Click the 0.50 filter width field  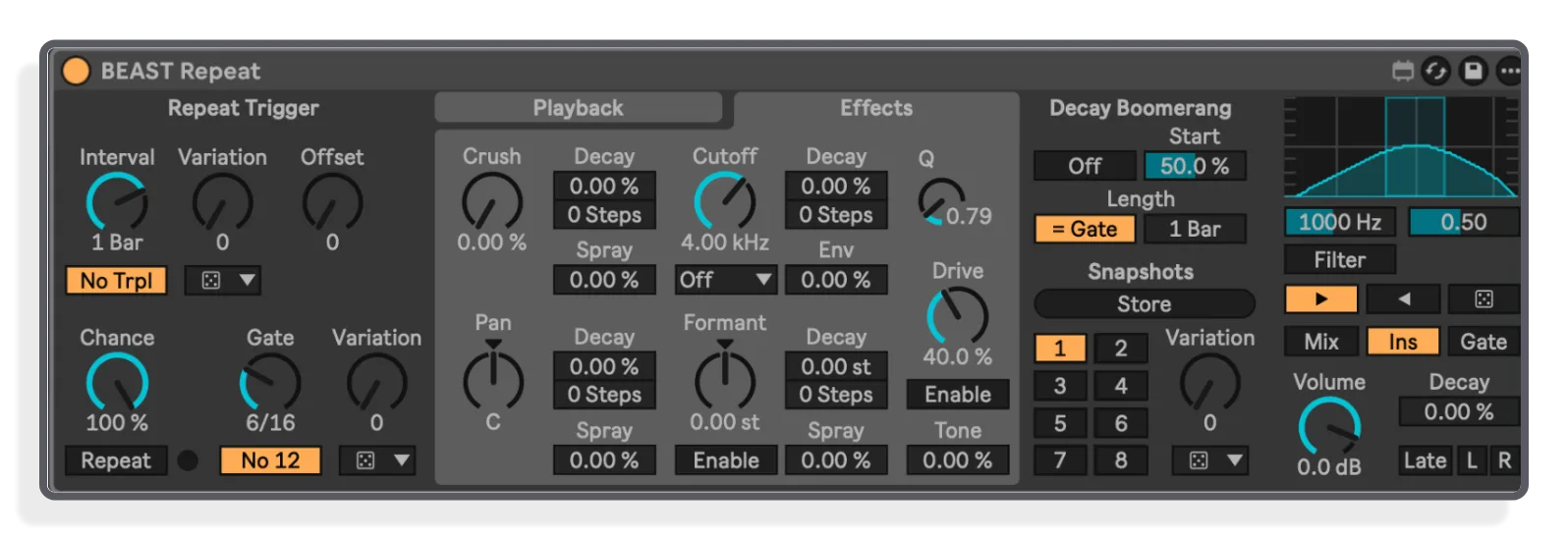[1464, 222]
